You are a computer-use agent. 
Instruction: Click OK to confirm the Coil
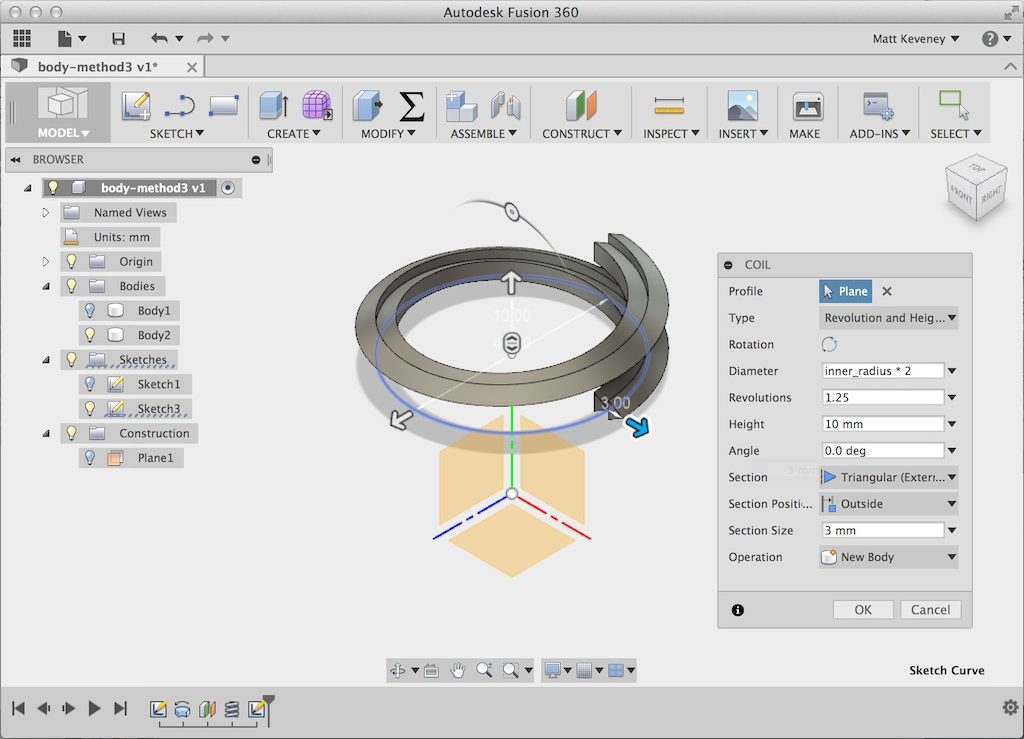tap(862, 609)
